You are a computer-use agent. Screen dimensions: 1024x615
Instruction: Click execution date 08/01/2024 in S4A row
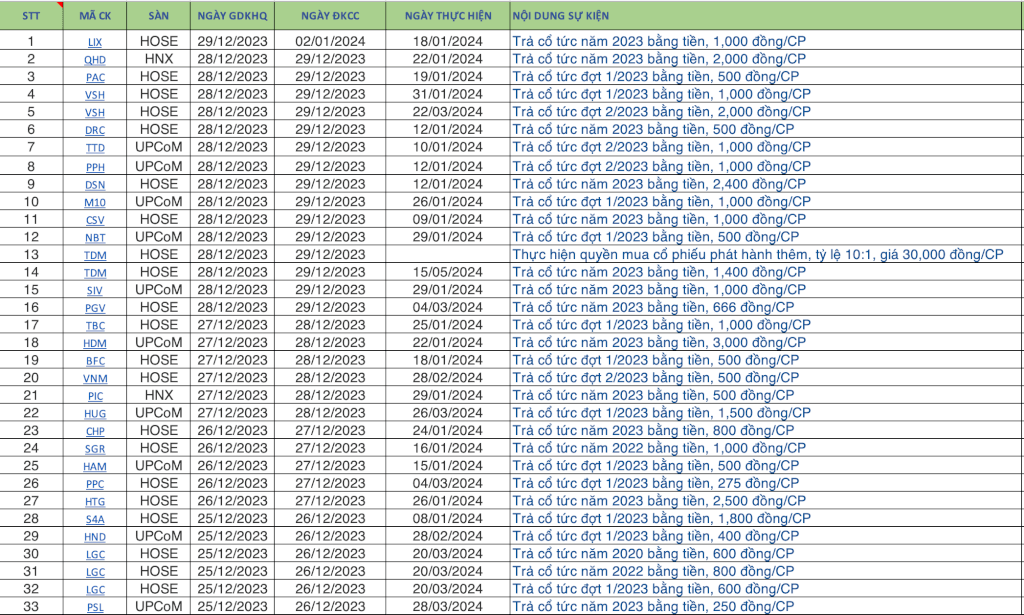(447, 519)
